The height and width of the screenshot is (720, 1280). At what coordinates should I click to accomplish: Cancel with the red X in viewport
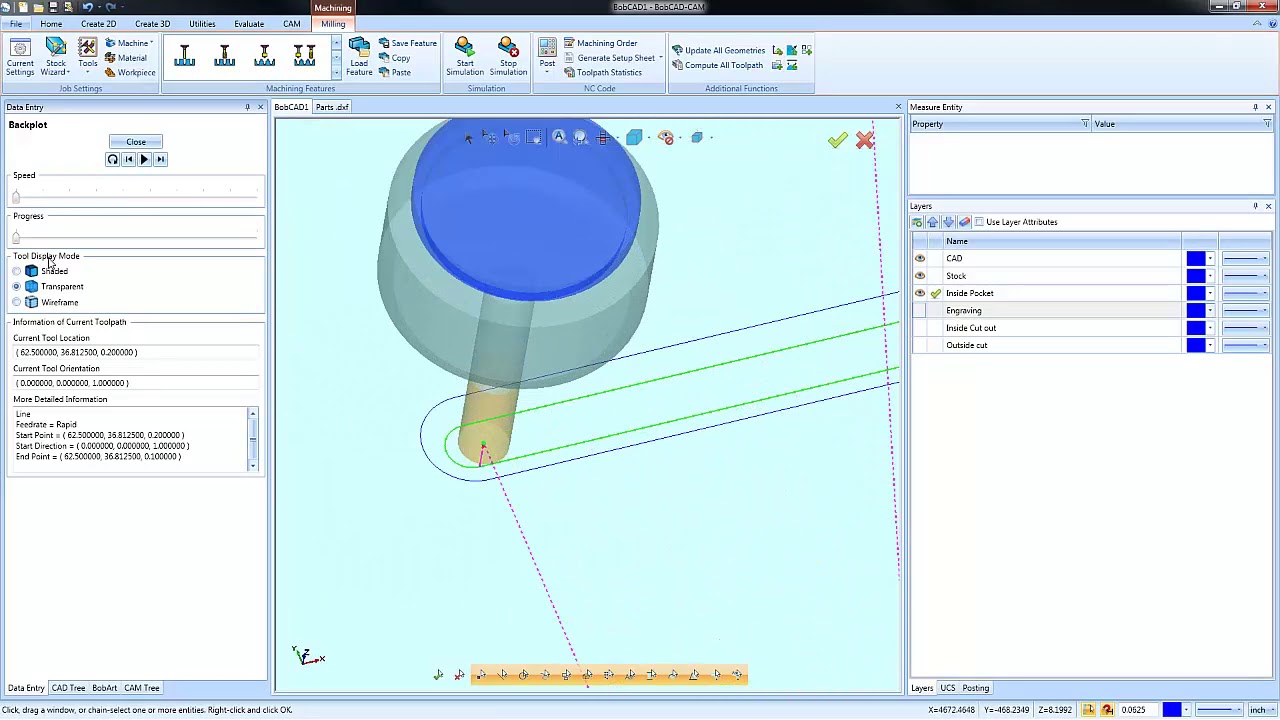[865, 141]
